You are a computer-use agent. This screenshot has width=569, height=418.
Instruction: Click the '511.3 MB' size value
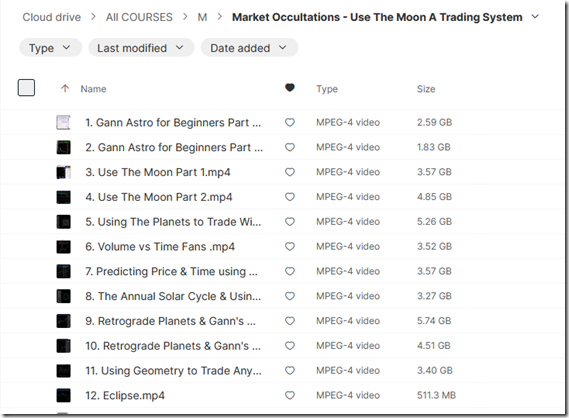pyautogui.click(x=437, y=395)
